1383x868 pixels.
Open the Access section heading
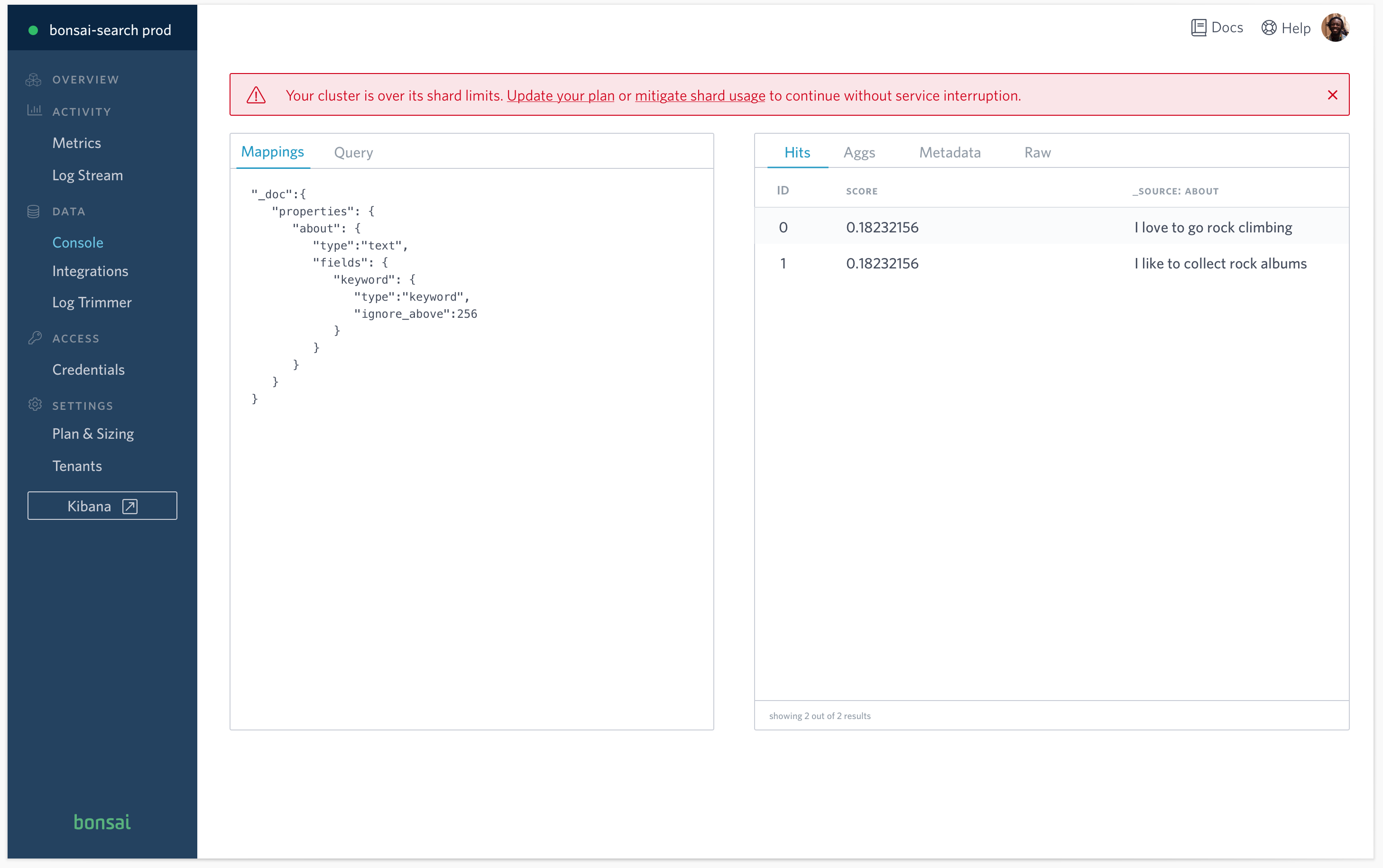(76, 339)
